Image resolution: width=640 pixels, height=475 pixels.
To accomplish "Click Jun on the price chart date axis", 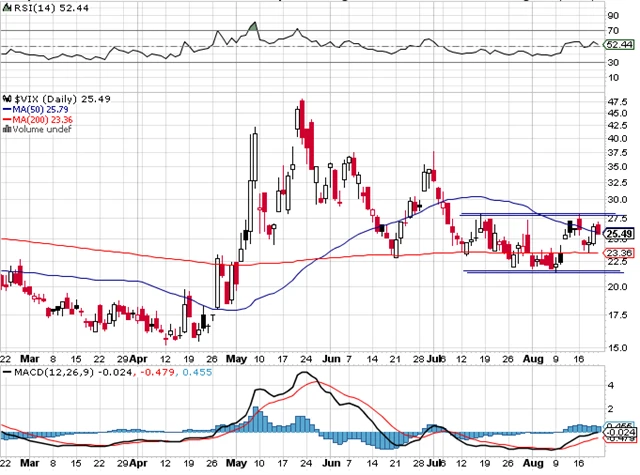I will [x=331, y=359].
